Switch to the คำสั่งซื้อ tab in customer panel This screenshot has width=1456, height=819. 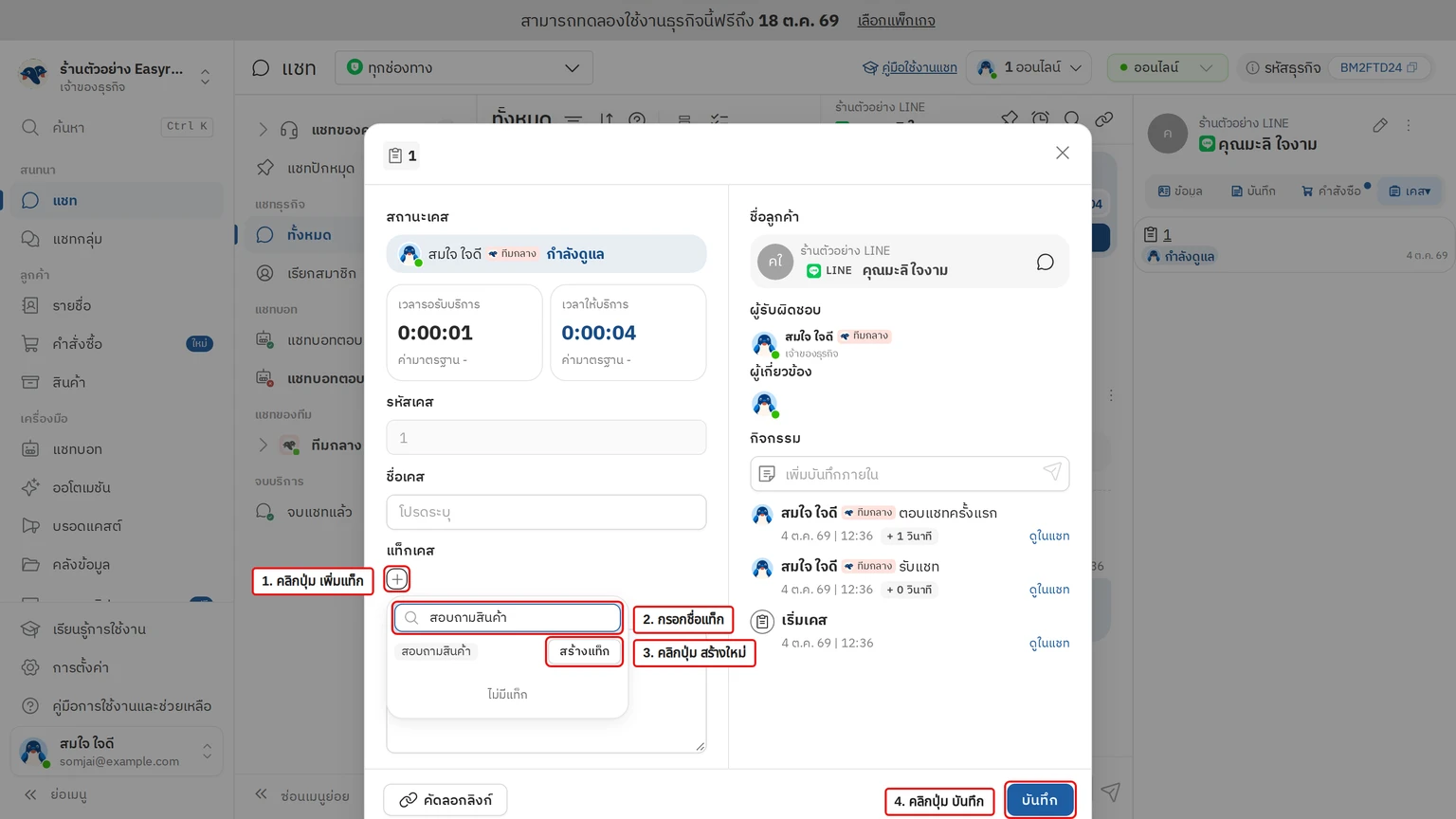(1331, 191)
